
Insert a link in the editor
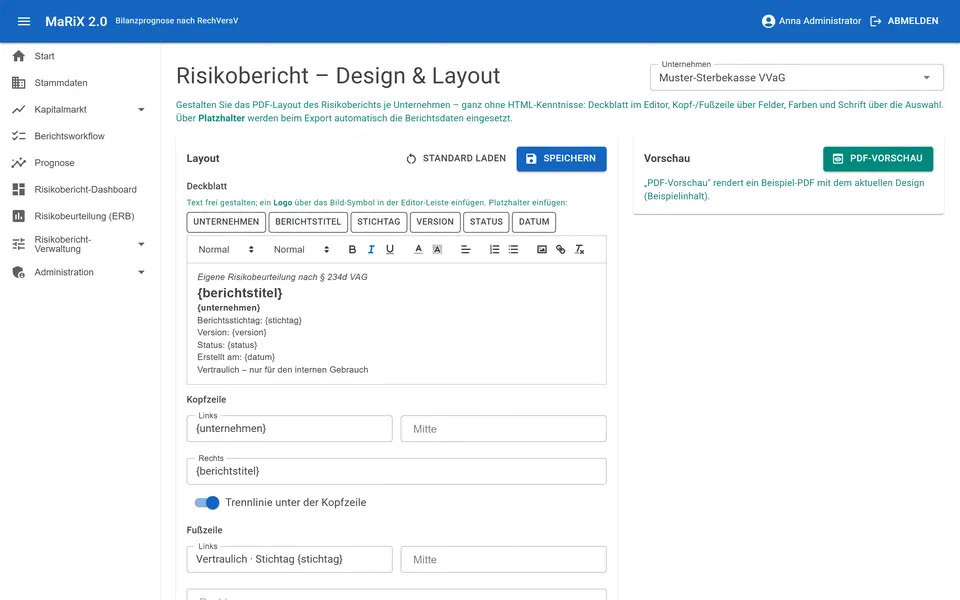tap(560, 249)
